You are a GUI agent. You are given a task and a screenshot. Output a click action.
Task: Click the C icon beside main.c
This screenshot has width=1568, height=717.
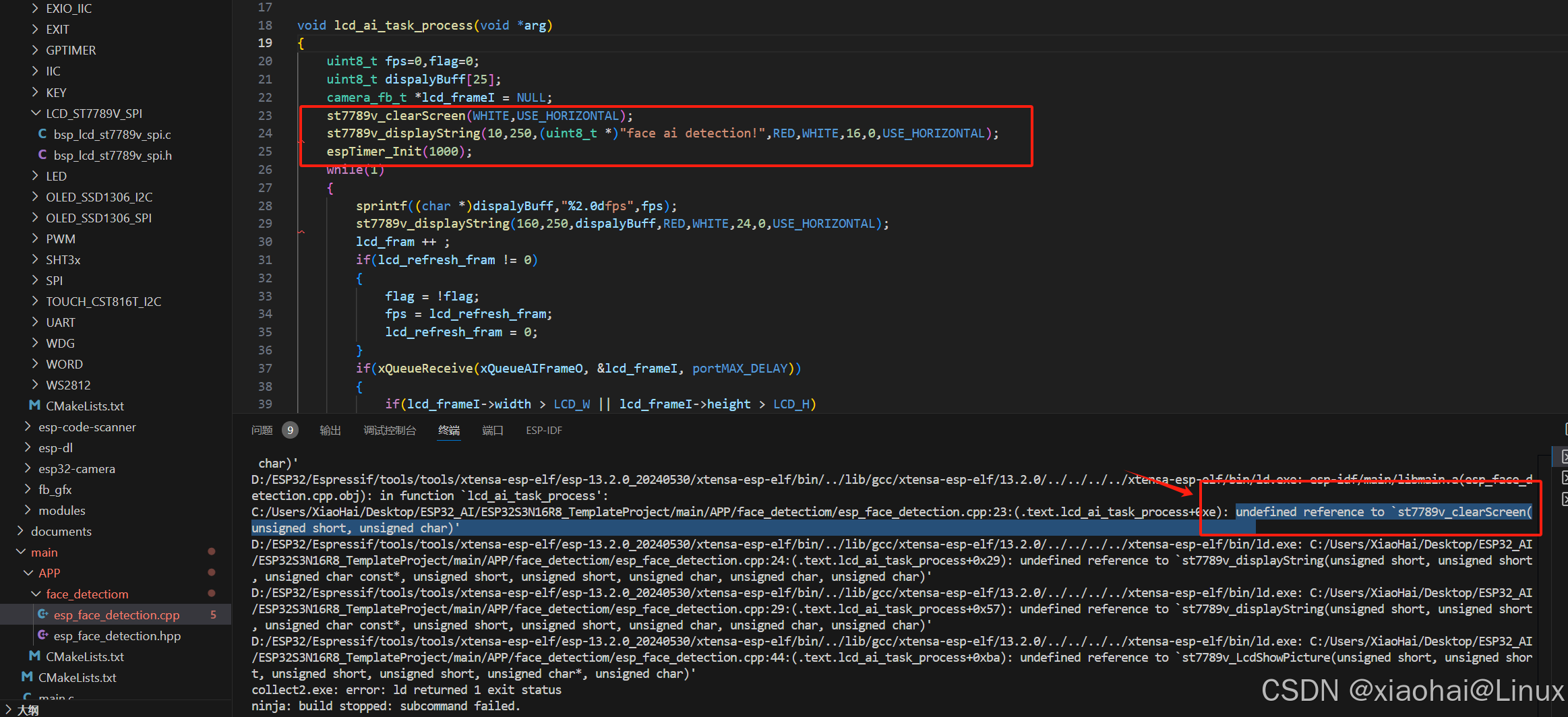[28, 696]
